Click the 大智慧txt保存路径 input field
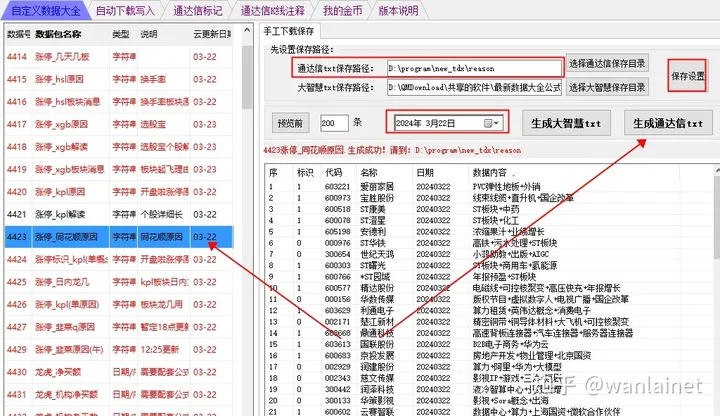720x416 pixels. 474,87
